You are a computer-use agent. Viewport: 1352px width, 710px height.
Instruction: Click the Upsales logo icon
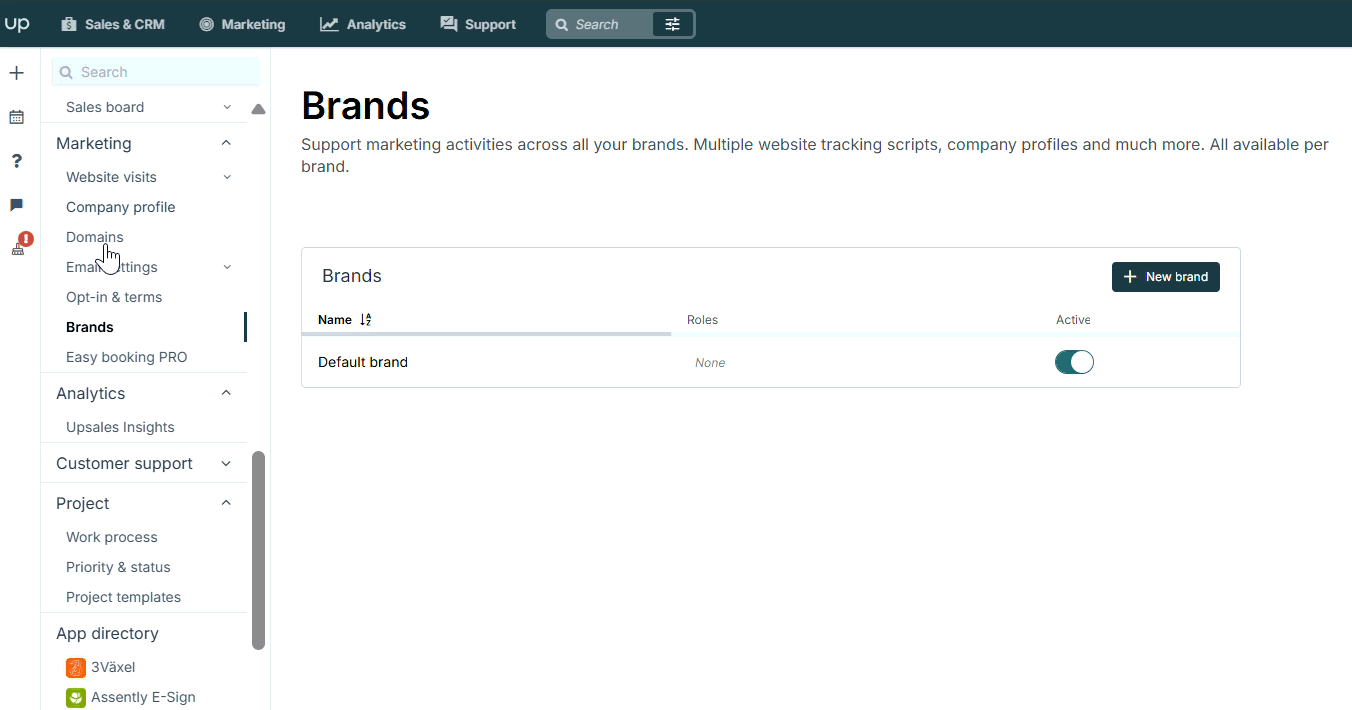pos(17,23)
